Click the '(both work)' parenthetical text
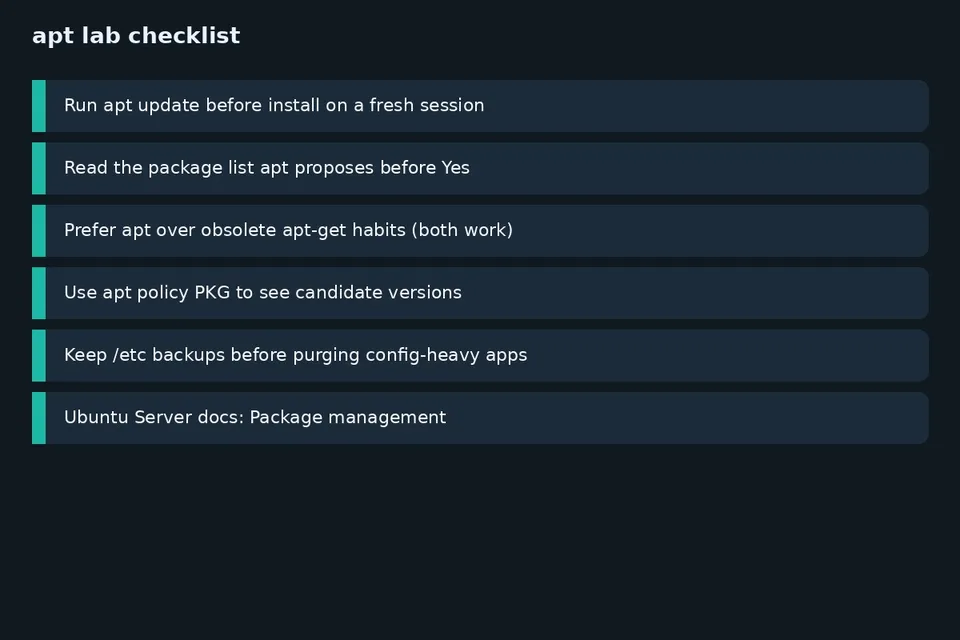 point(462,230)
